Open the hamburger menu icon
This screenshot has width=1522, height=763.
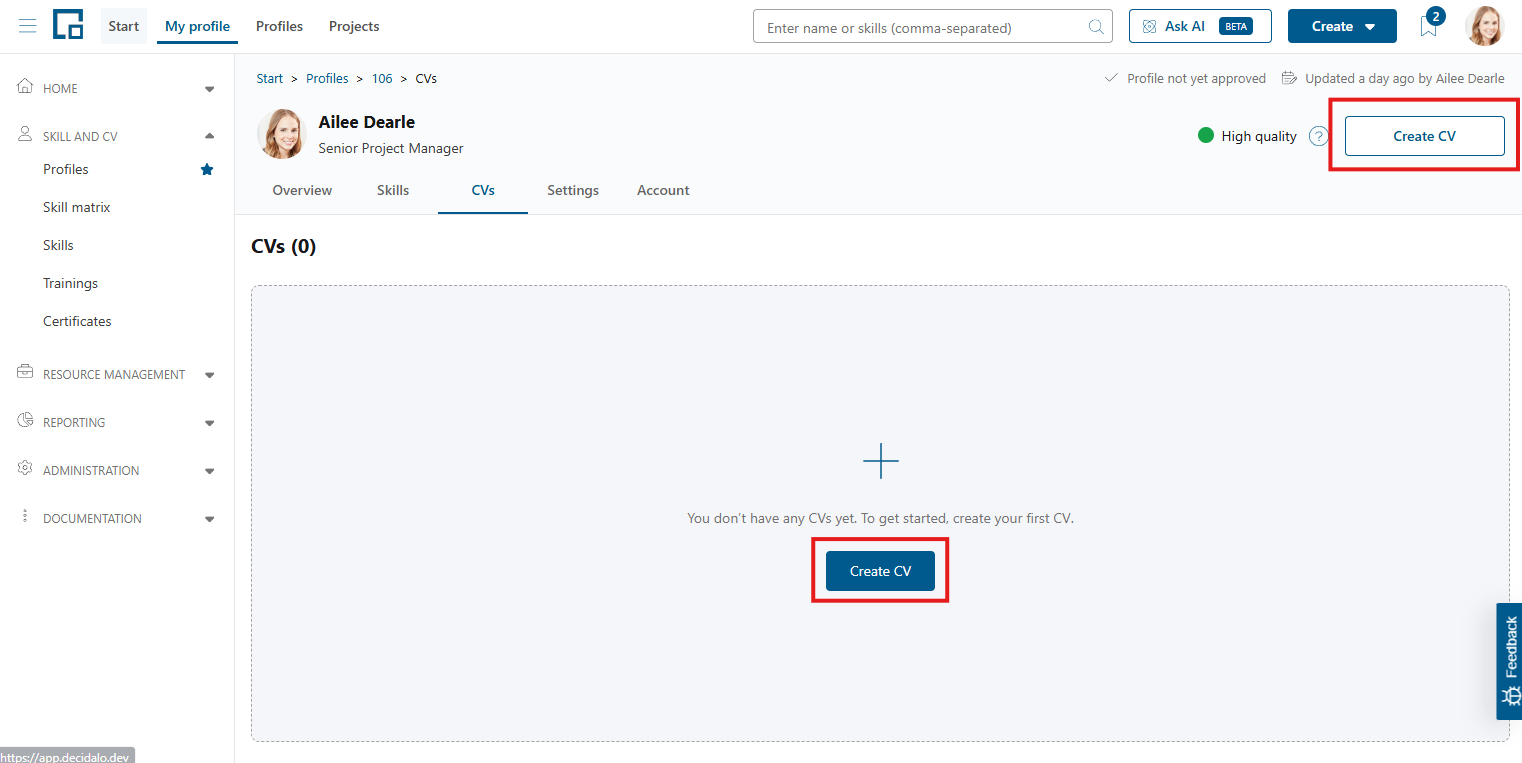pyautogui.click(x=28, y=26)
